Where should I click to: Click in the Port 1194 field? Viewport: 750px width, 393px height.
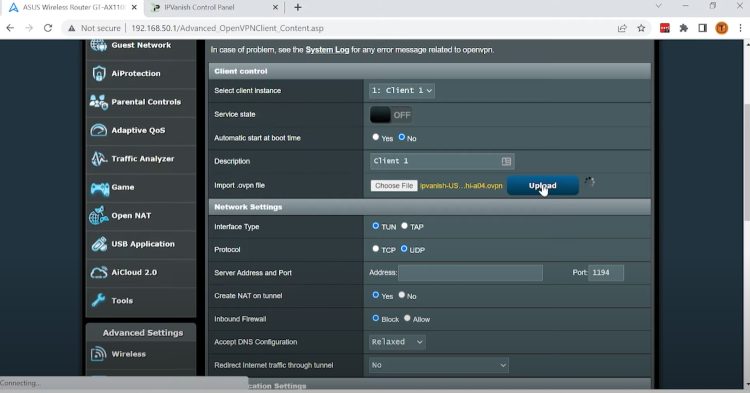[606, 273]
